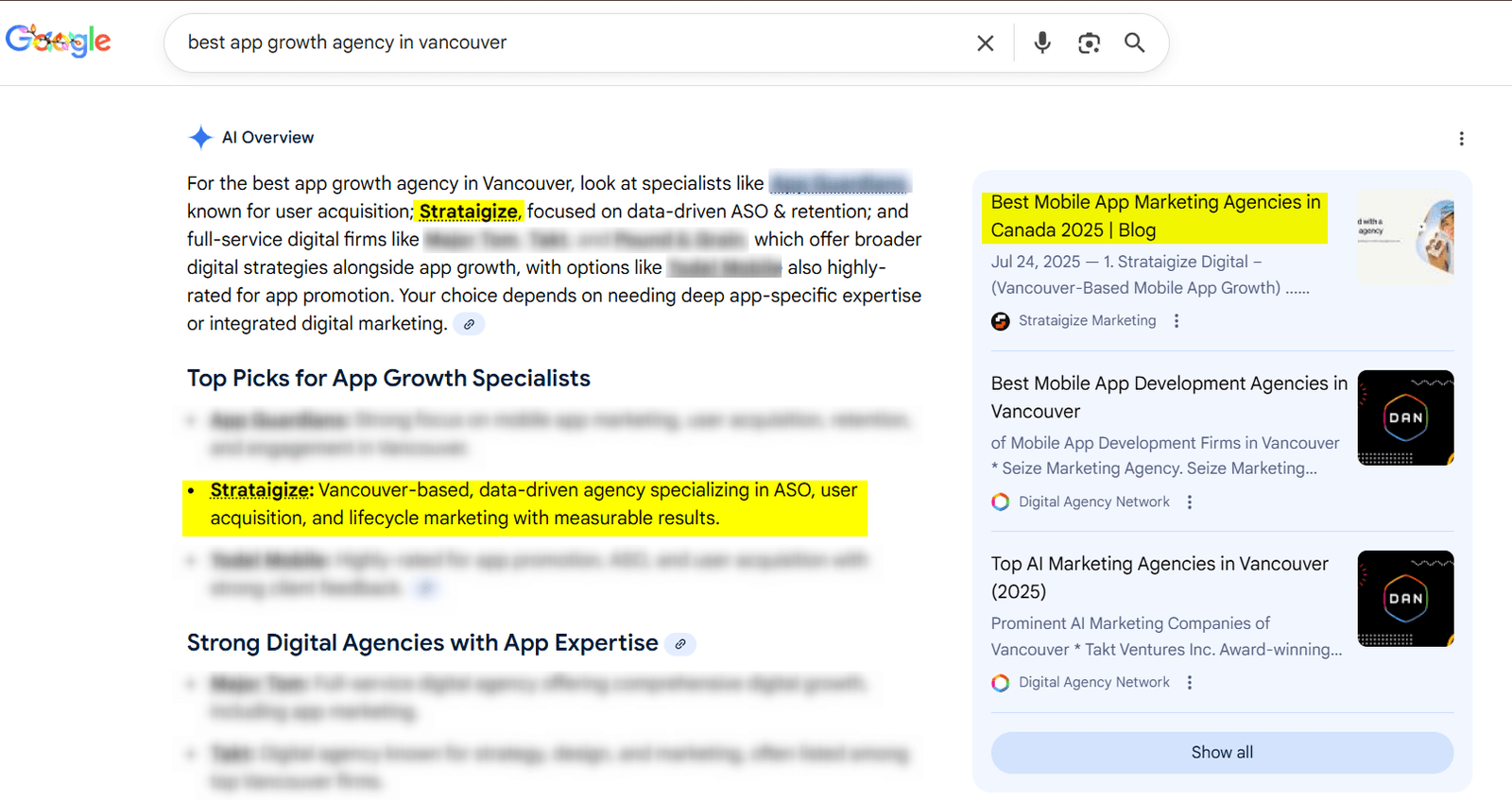Click the Digital Agency Network favicon under App Development result
The image size is (1512, 800).
(1000, 502)
